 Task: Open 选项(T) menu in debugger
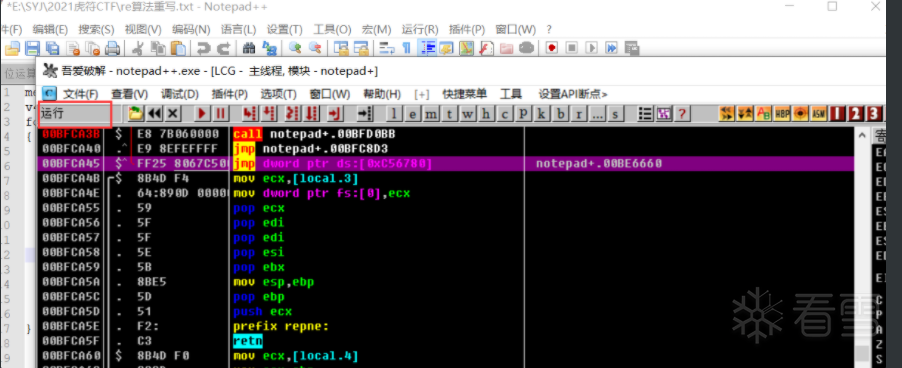(x=278, y=94)
